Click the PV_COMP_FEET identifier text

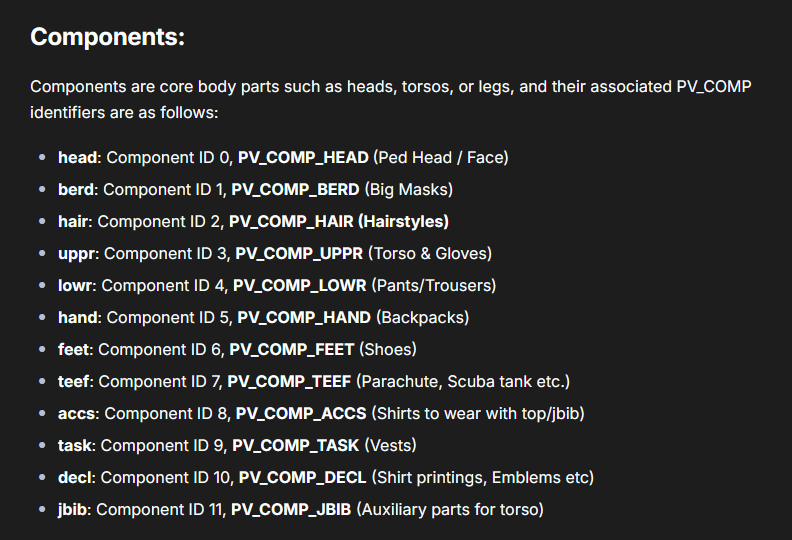291,350
